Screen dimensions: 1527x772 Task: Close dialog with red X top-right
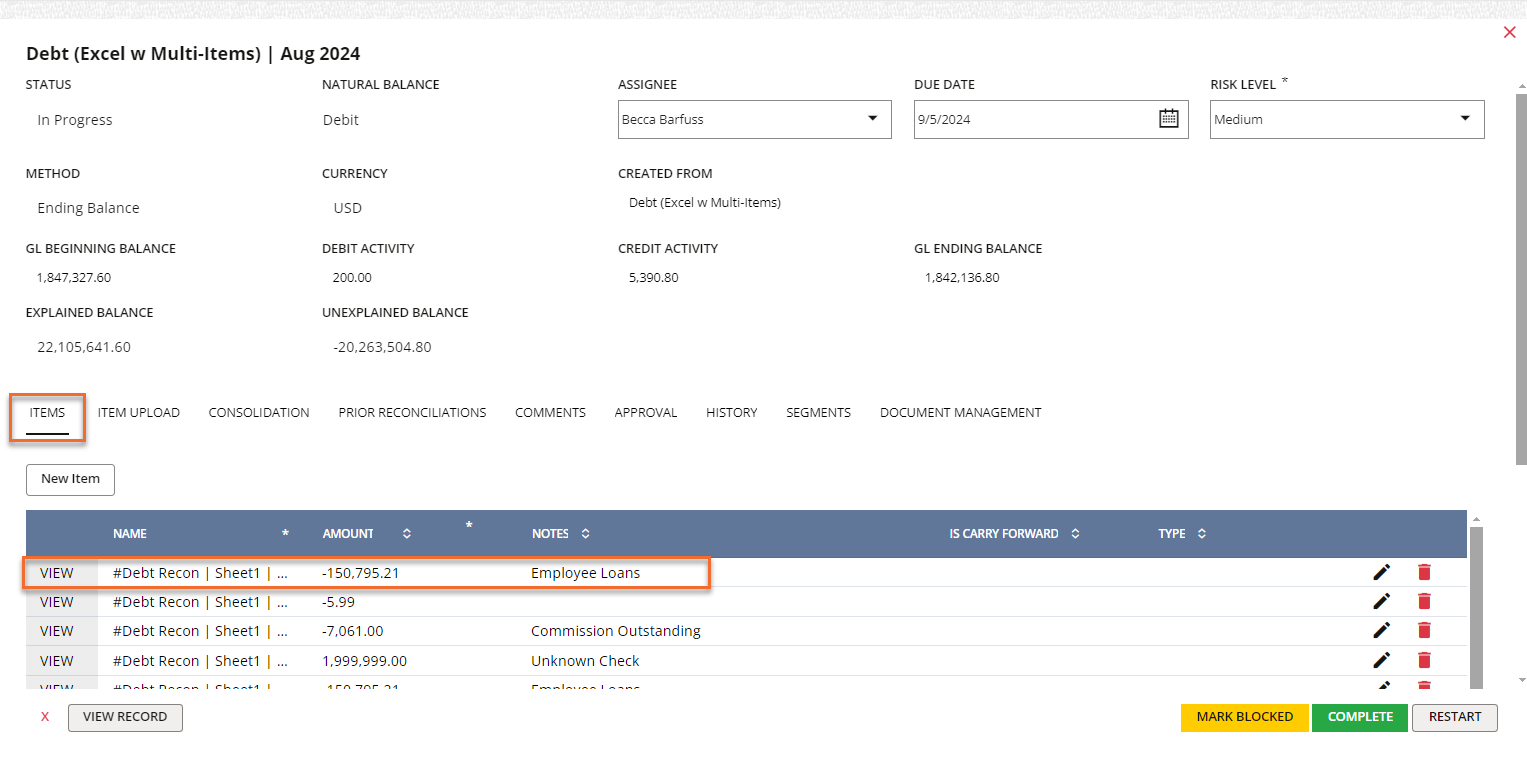(x=1509, y=33)
